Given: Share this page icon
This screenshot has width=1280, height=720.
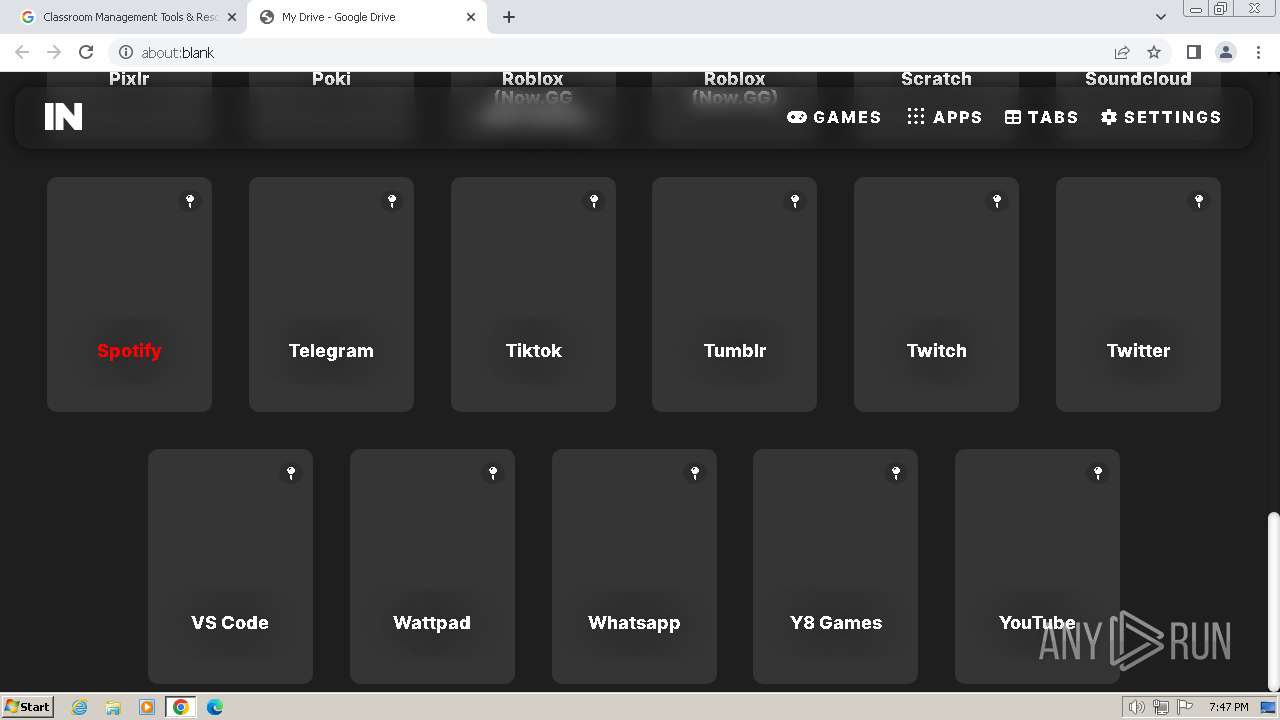Looking at the screenshot, I should (1122, 52).
